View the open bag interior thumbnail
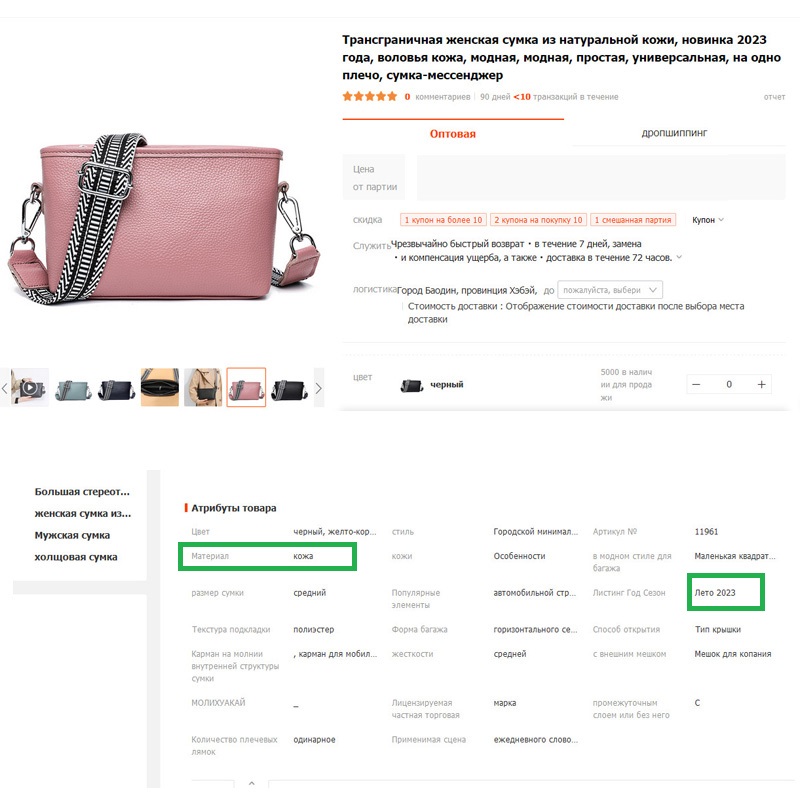The width and height of the screenshot is (800, 800). [160, 387]
